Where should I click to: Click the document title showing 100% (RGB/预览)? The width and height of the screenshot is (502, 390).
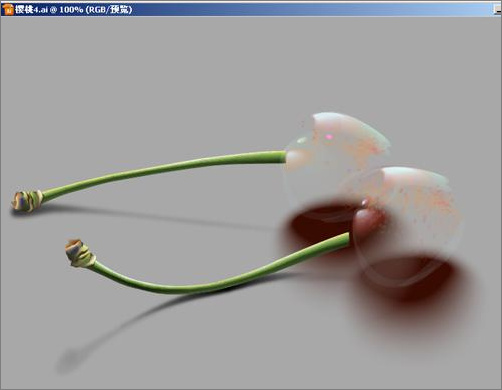tap(74, 9)
